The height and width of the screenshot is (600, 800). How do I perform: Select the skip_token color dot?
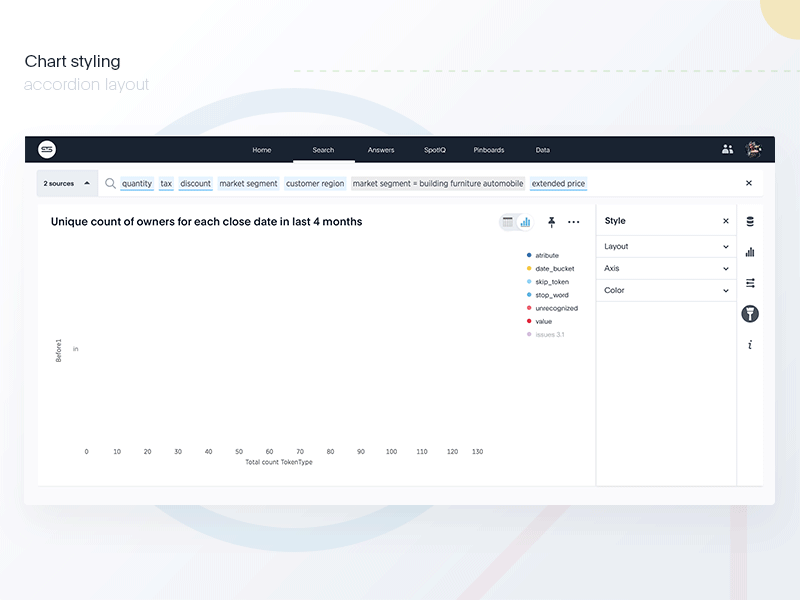(529, 281)
